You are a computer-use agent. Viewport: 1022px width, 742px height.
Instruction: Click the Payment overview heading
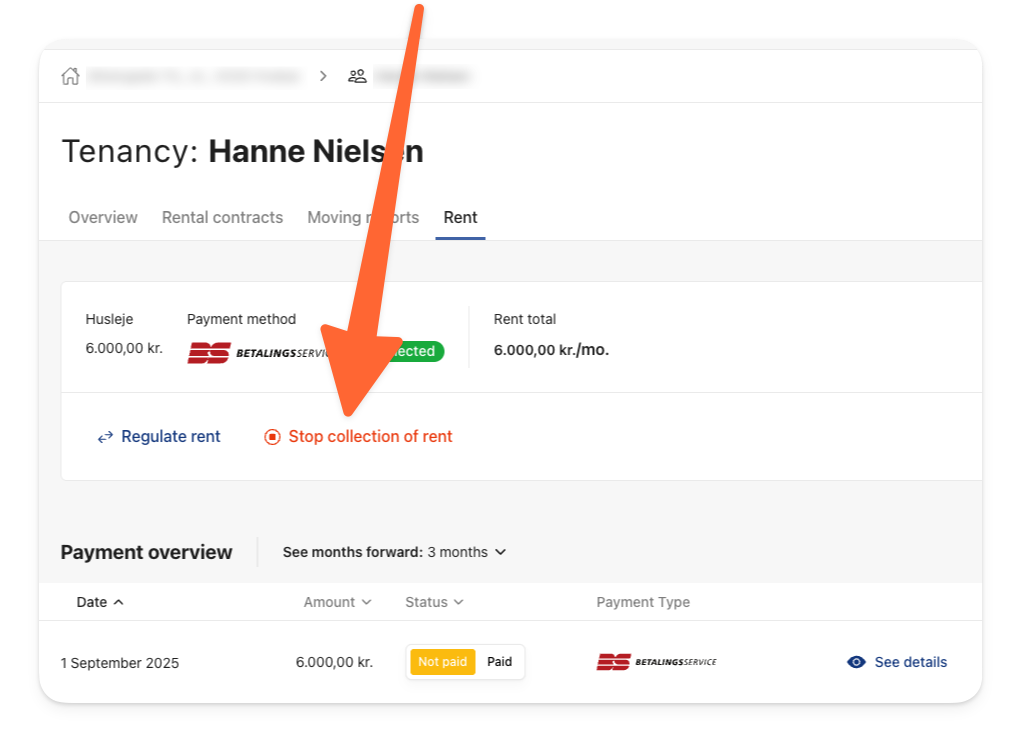point(147,552)
